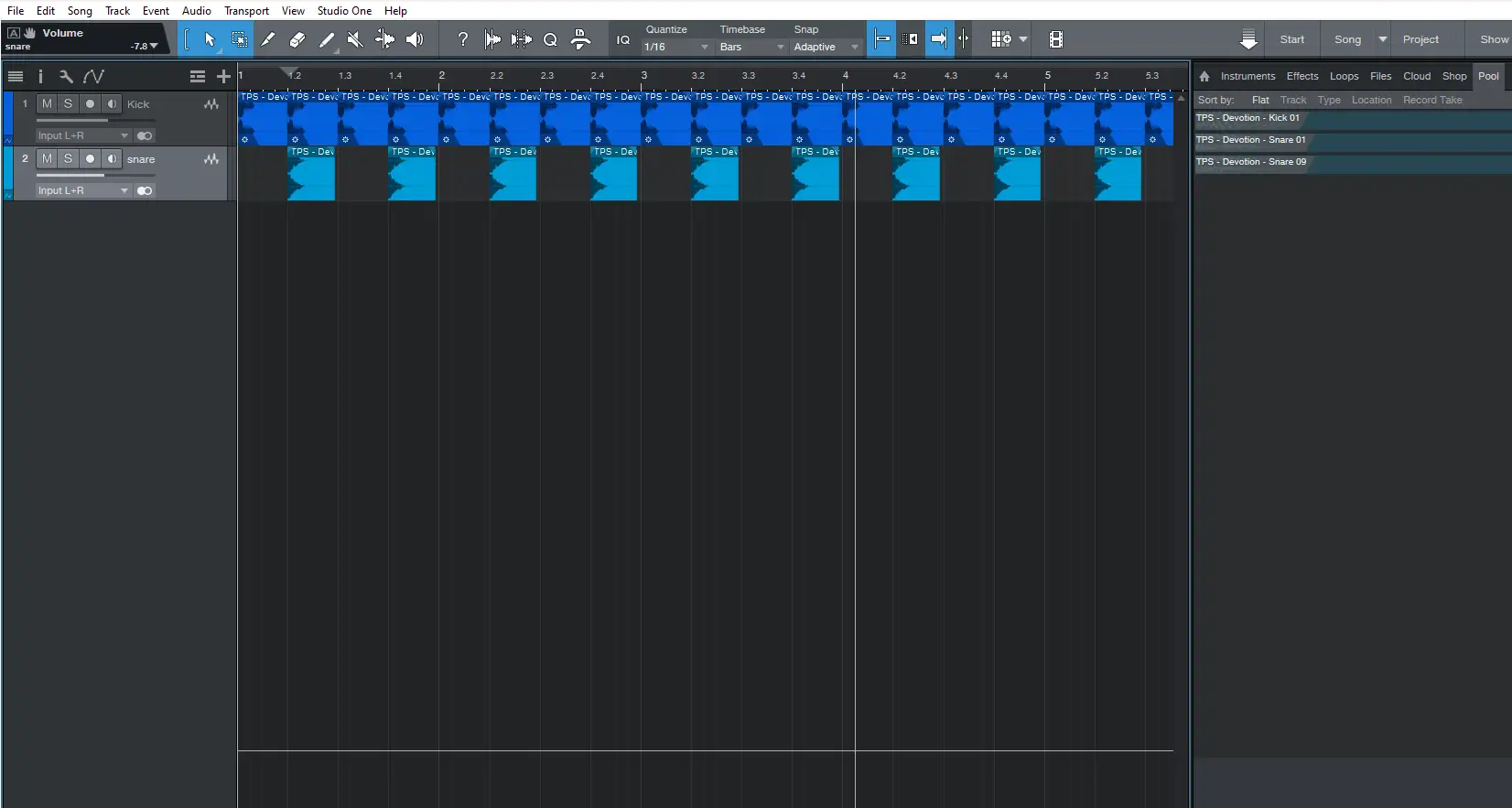Open the Snap Adaptive dropdown

click(826, 47)
